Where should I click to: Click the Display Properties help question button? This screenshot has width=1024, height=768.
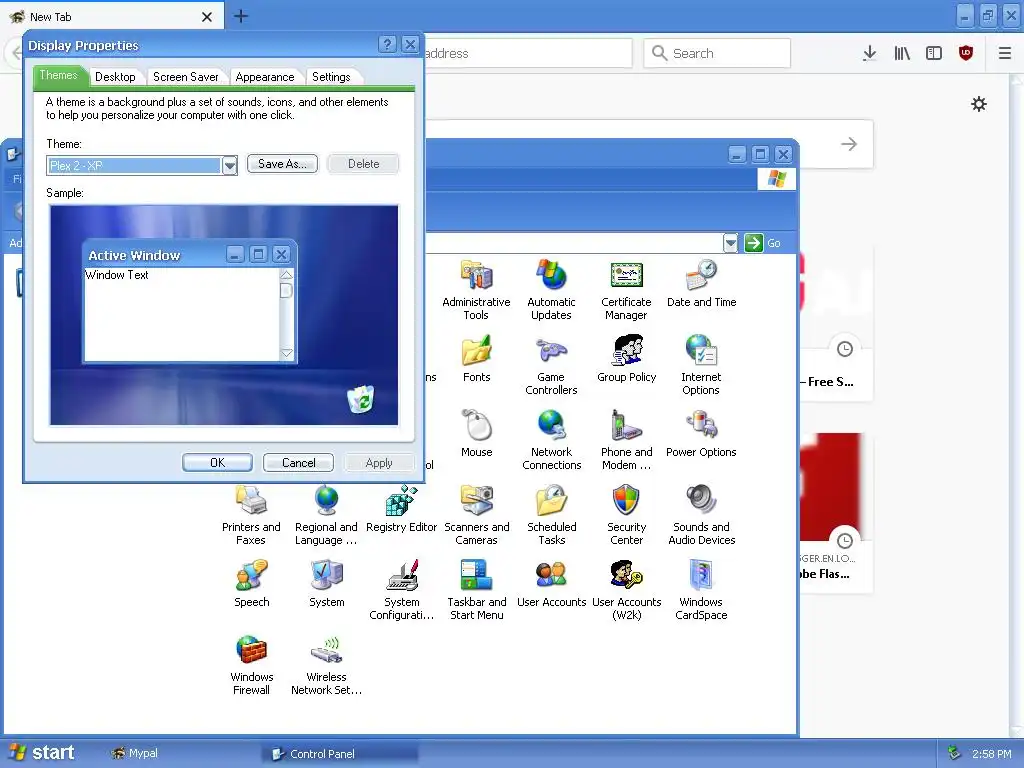coord(387,44)
